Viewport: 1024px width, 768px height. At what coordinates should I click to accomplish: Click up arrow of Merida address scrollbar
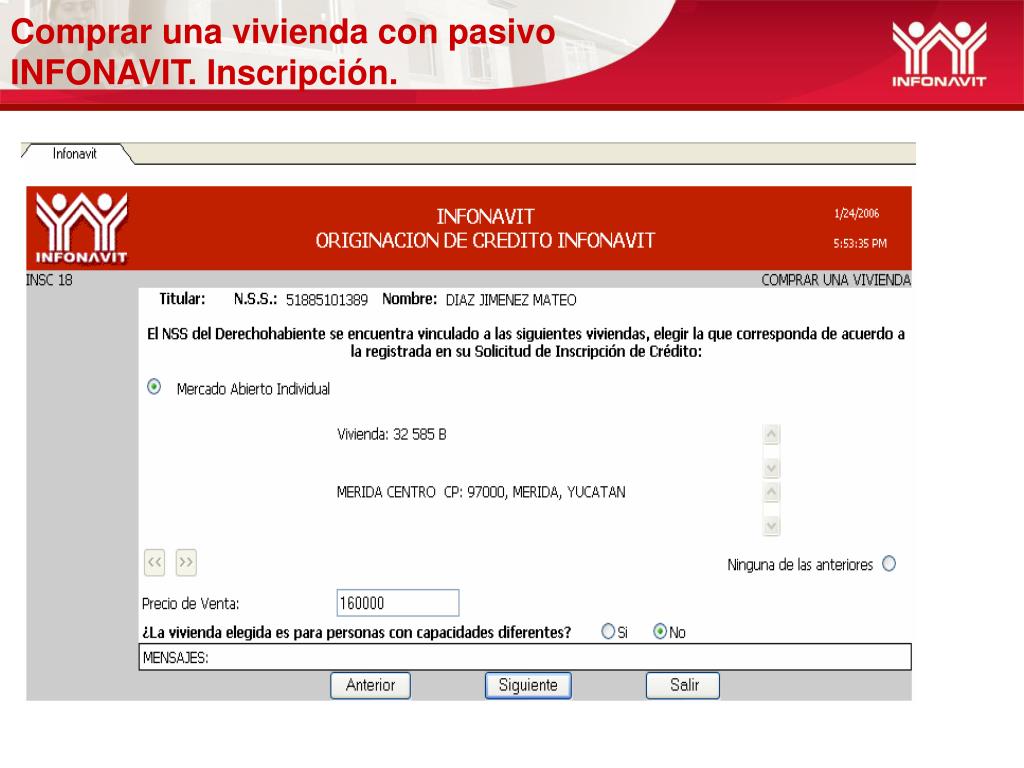[771, 492]
